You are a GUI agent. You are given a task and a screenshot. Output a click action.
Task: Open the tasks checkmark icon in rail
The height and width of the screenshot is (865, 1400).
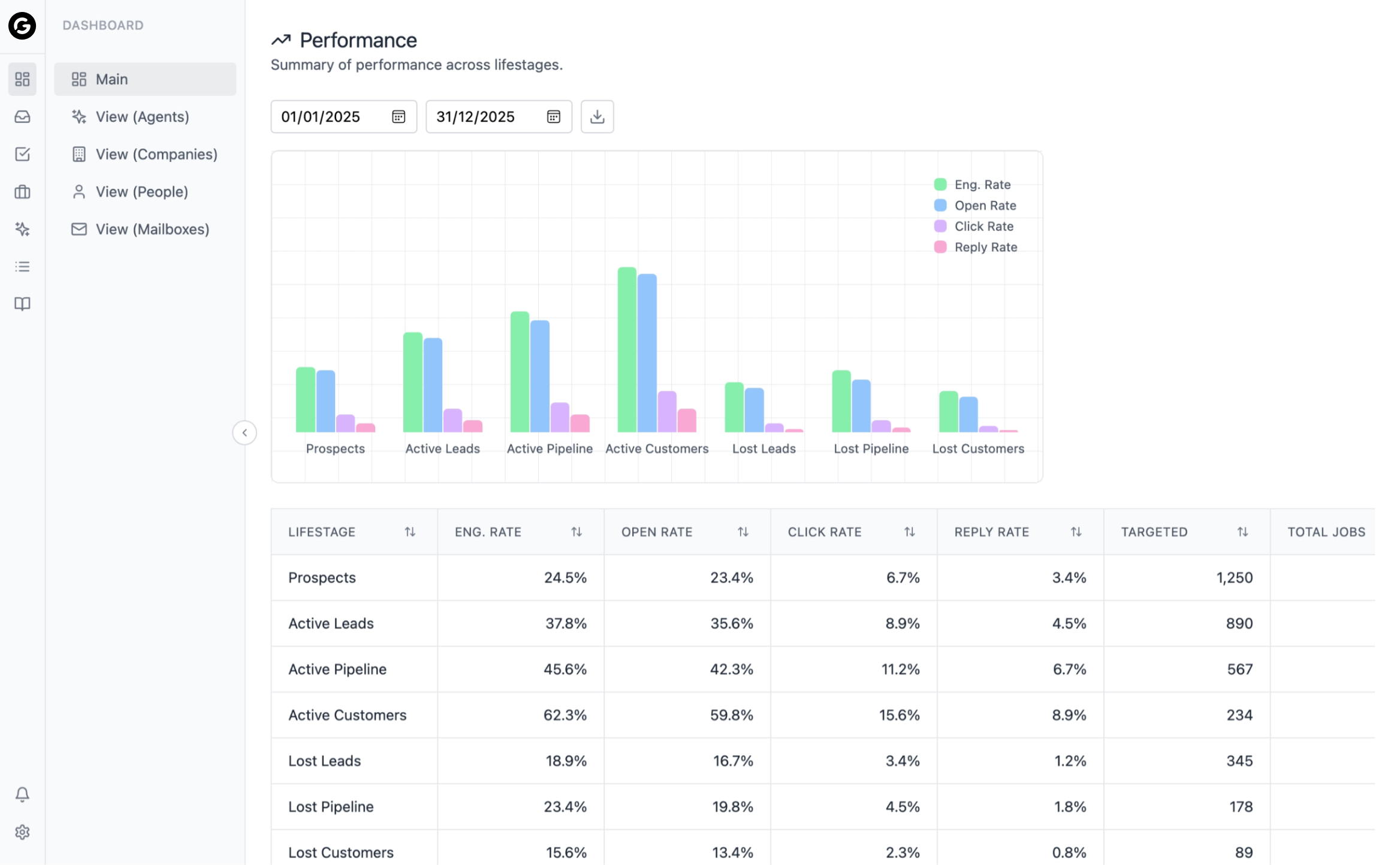(x=22, y=154)
